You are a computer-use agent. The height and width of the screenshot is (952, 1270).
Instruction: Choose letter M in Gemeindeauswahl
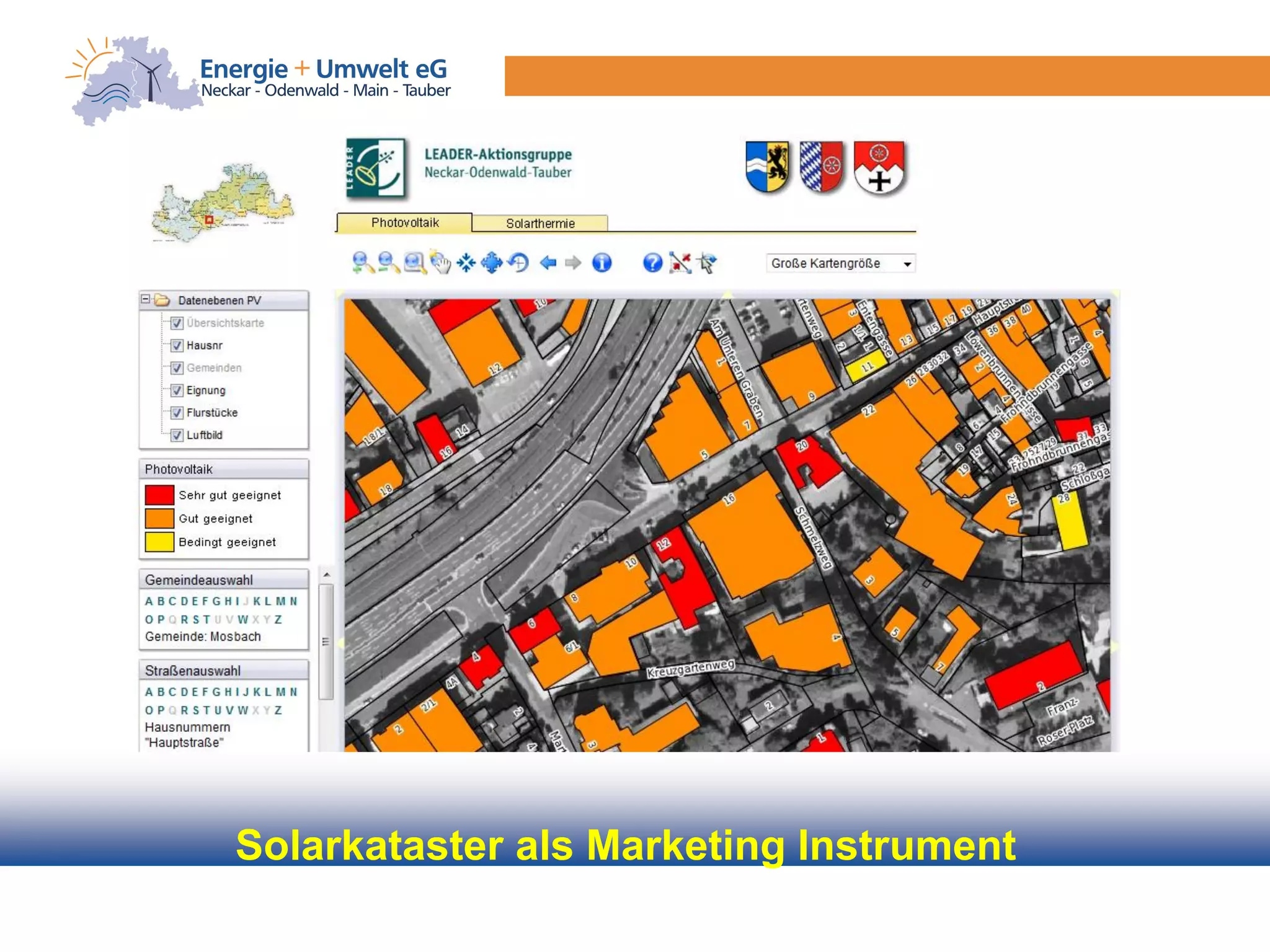coord(280,601)
